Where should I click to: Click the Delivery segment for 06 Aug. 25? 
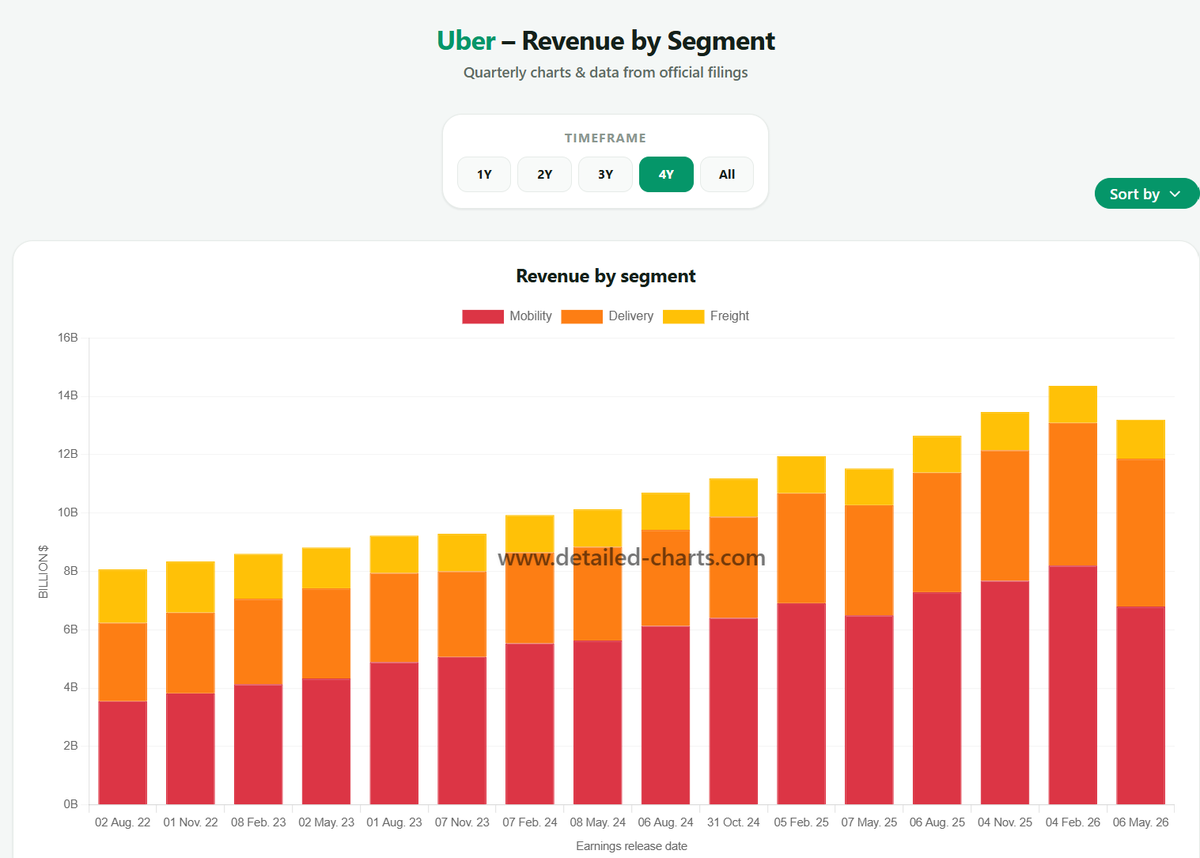[937, 532]
